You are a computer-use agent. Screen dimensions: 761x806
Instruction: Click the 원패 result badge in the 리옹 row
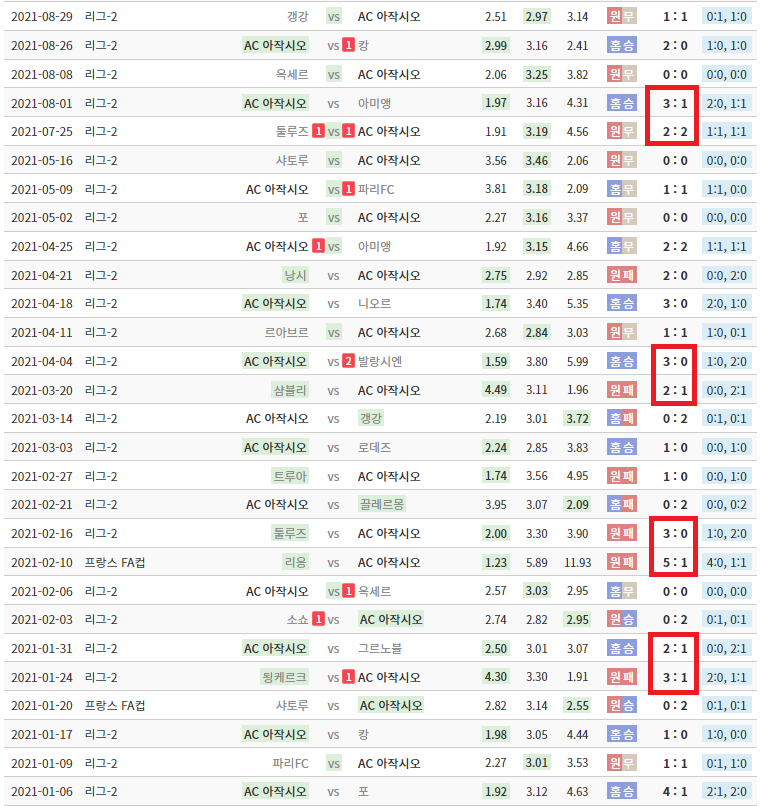[621, 562]
